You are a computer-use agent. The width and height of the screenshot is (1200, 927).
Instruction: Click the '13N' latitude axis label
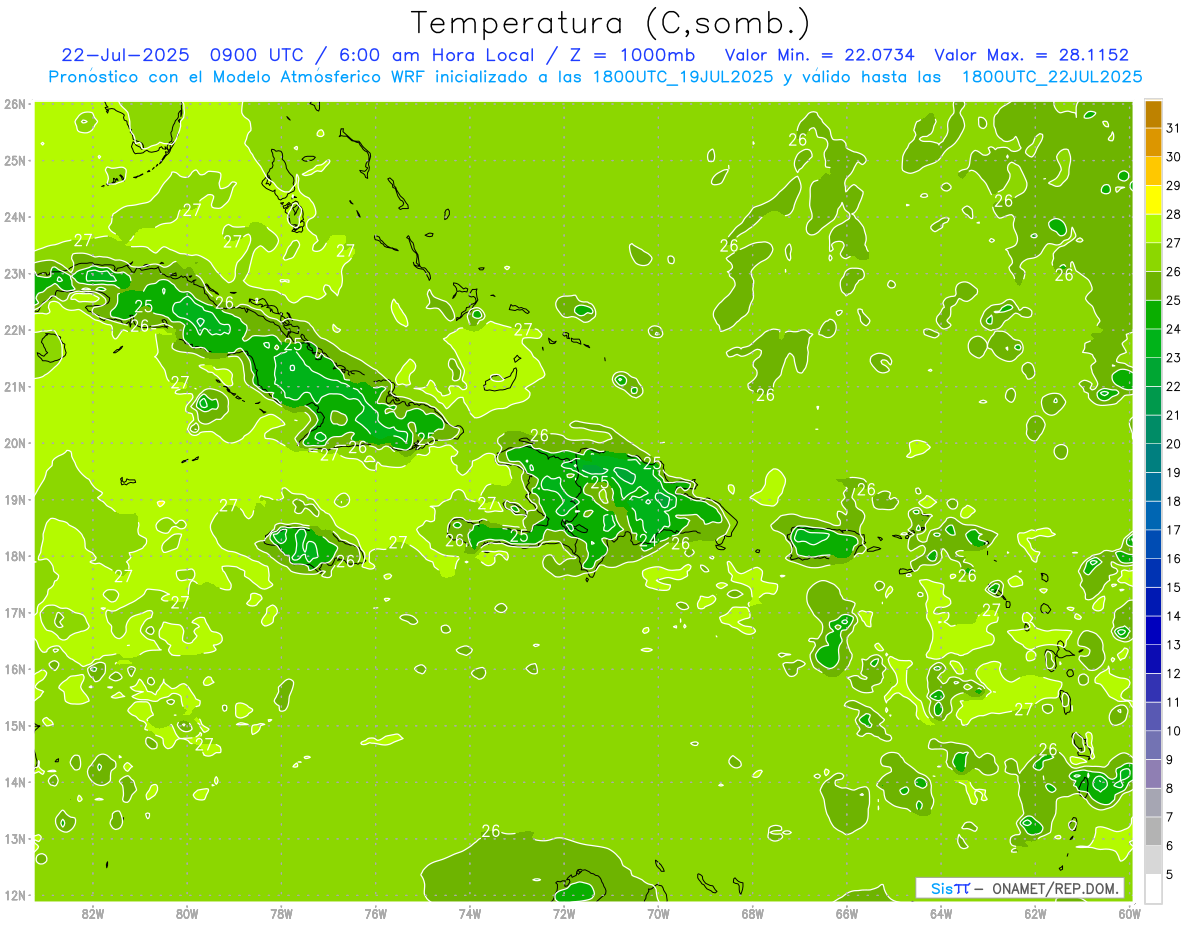[14, 838]
